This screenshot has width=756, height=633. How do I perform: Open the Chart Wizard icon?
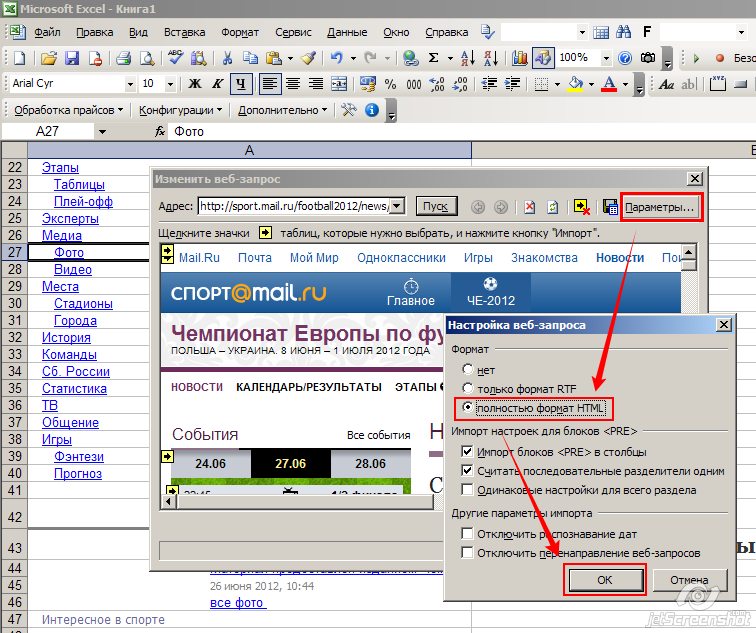519,58
